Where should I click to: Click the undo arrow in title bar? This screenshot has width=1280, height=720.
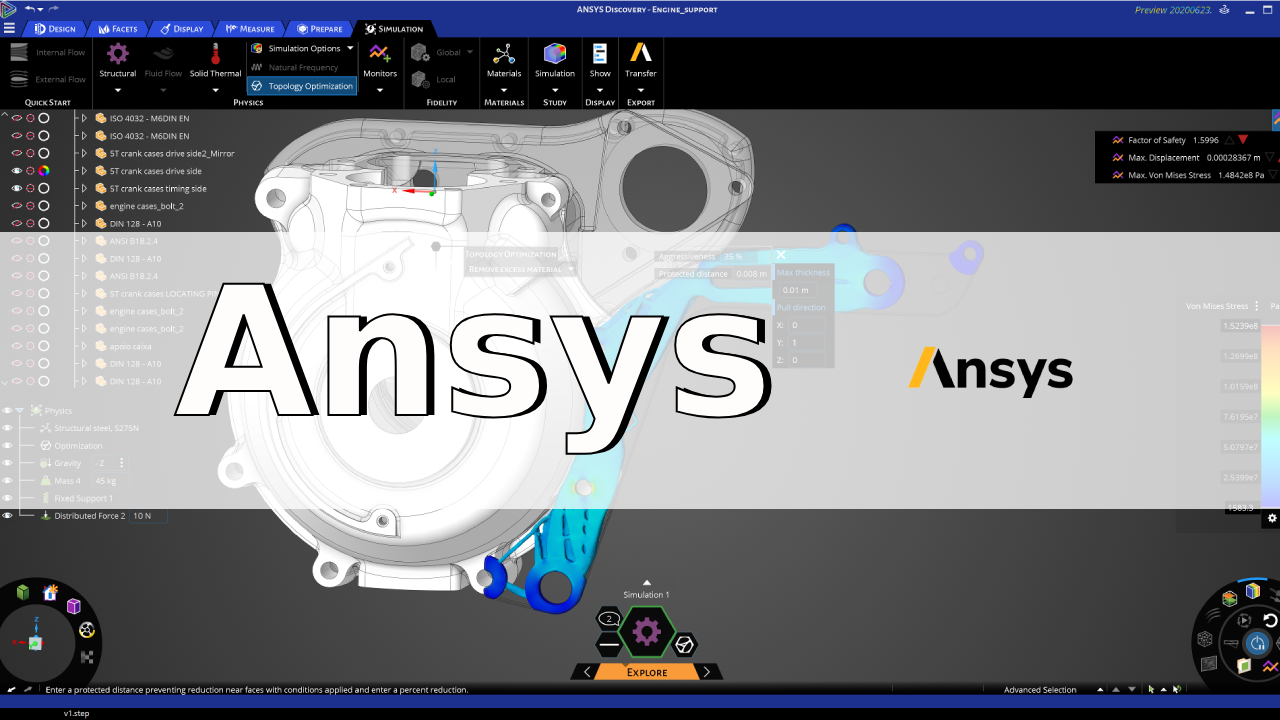pyautogui.click(x=29, y=8)
